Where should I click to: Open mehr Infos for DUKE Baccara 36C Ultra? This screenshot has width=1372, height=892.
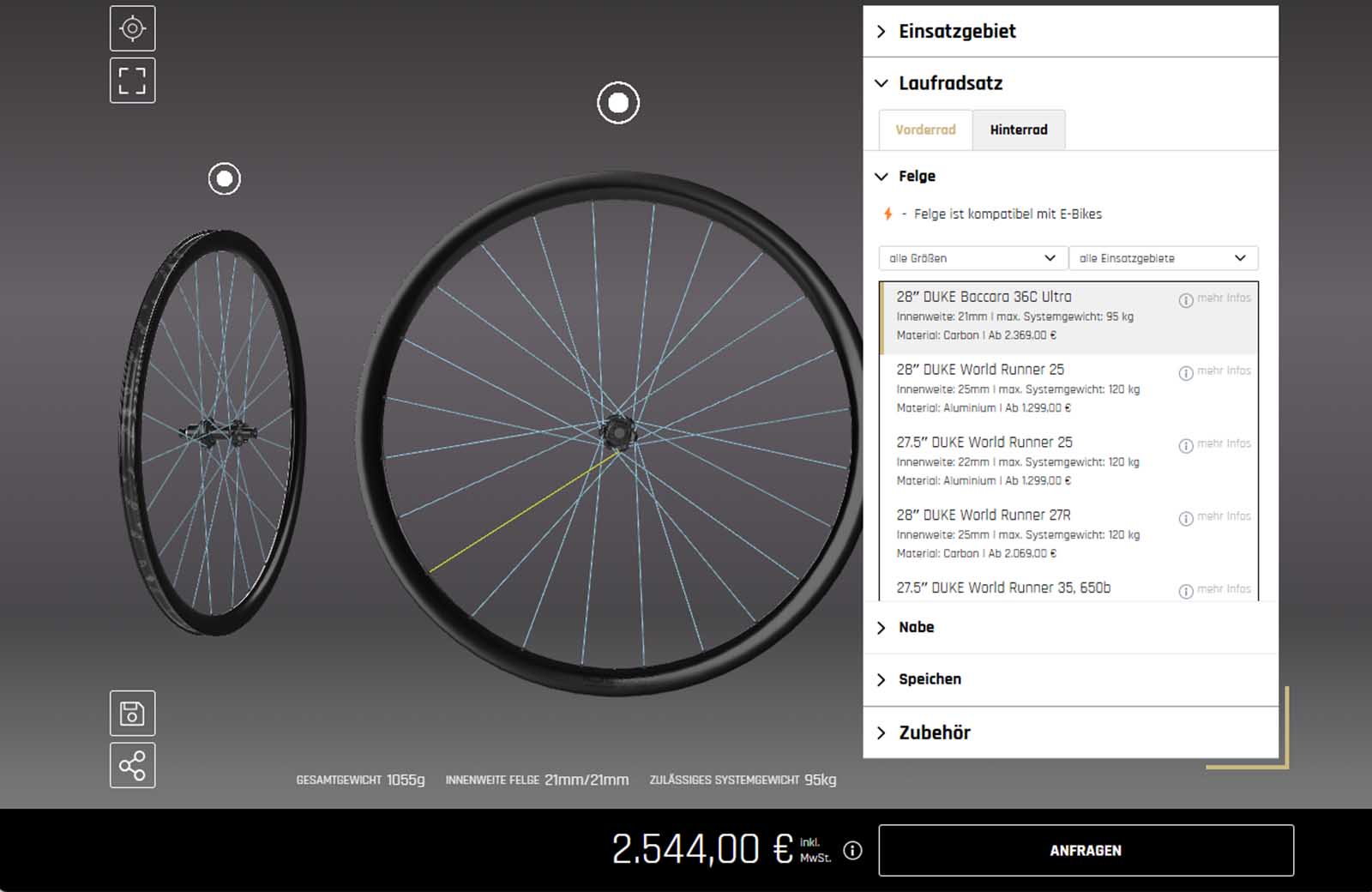point(1215,298)
